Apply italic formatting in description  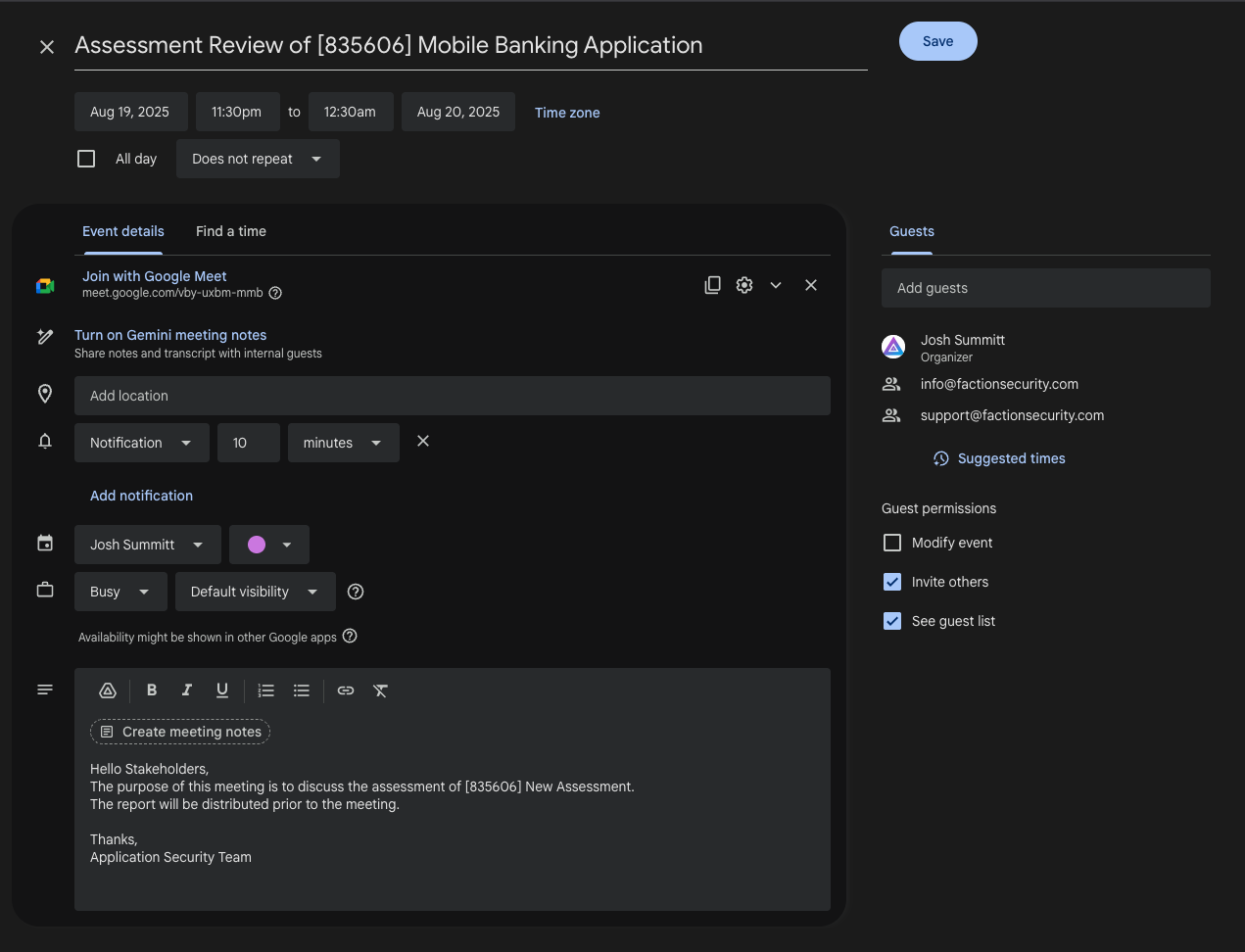click(186, 690)
